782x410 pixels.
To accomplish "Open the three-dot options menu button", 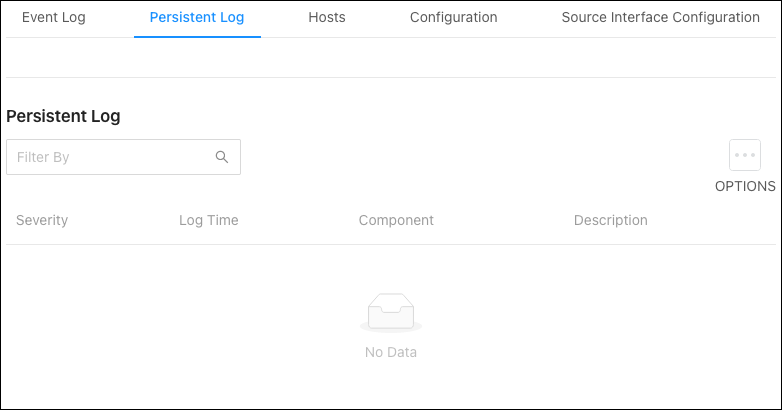I will (x=745, y=155).
